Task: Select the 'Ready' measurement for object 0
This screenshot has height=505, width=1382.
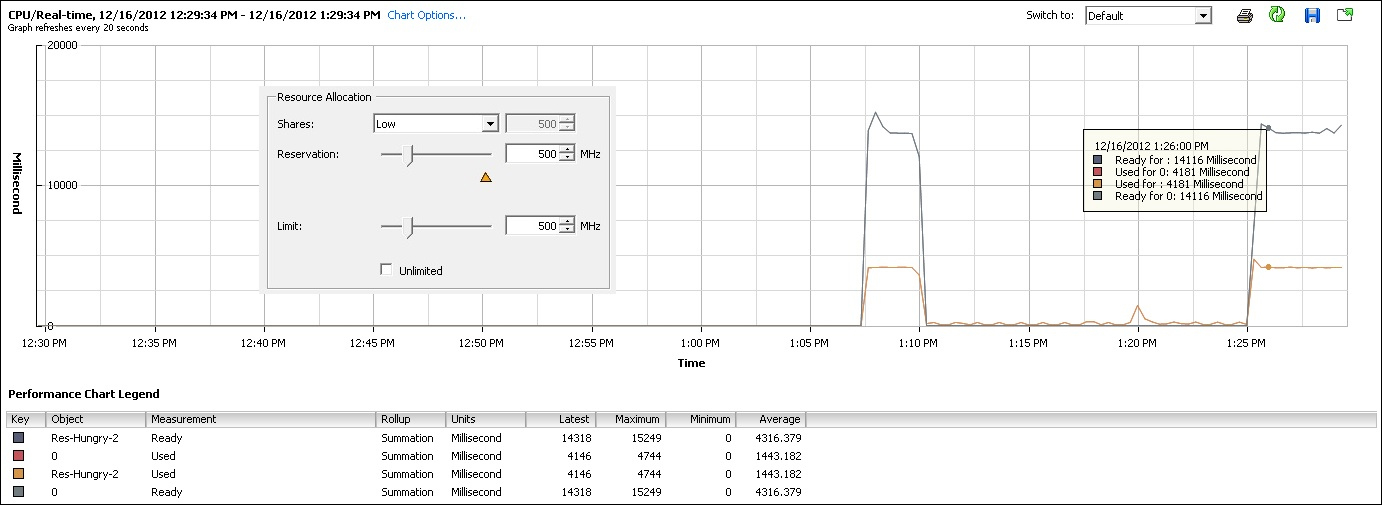Action: coord(167,492)
